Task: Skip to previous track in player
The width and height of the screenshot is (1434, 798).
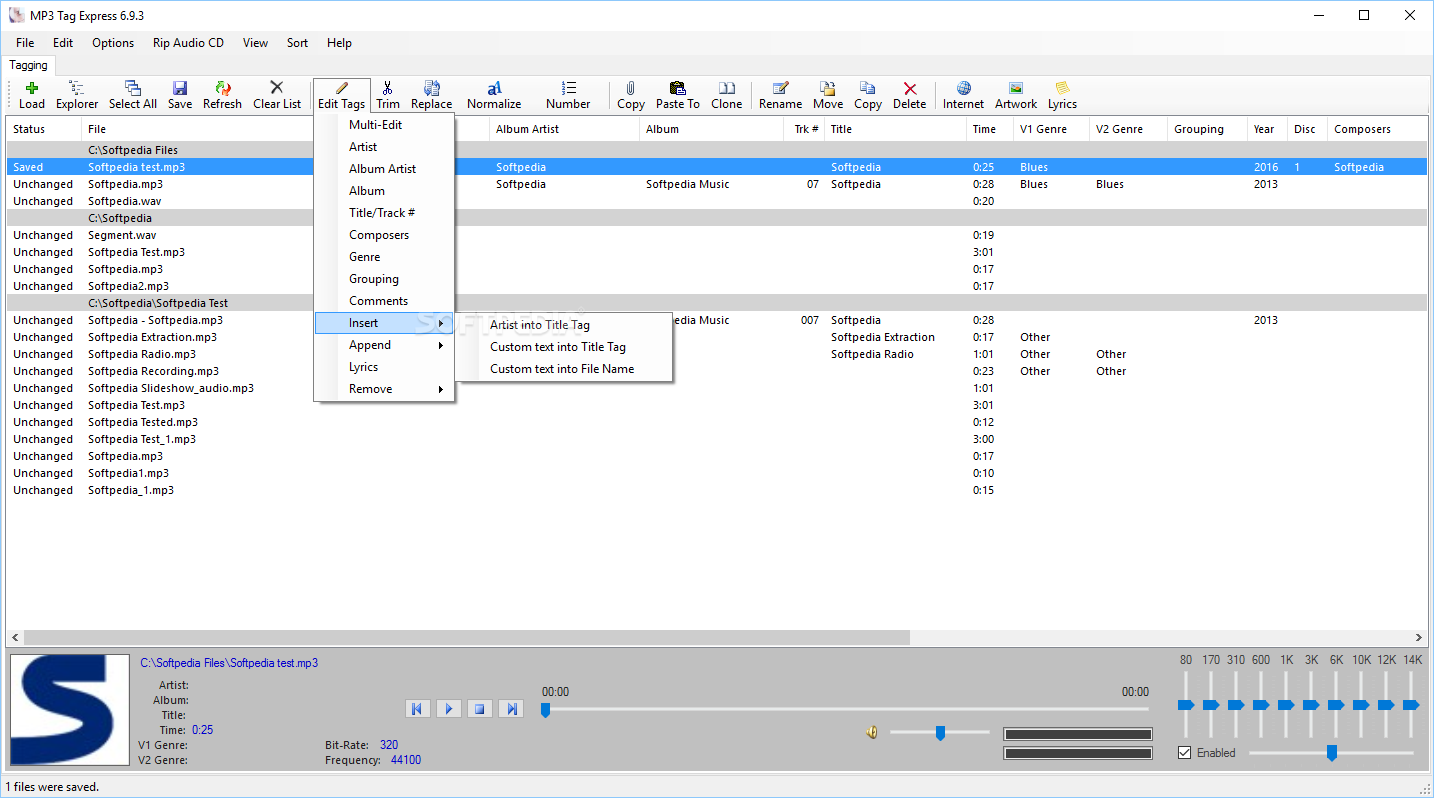Action: 417,708
